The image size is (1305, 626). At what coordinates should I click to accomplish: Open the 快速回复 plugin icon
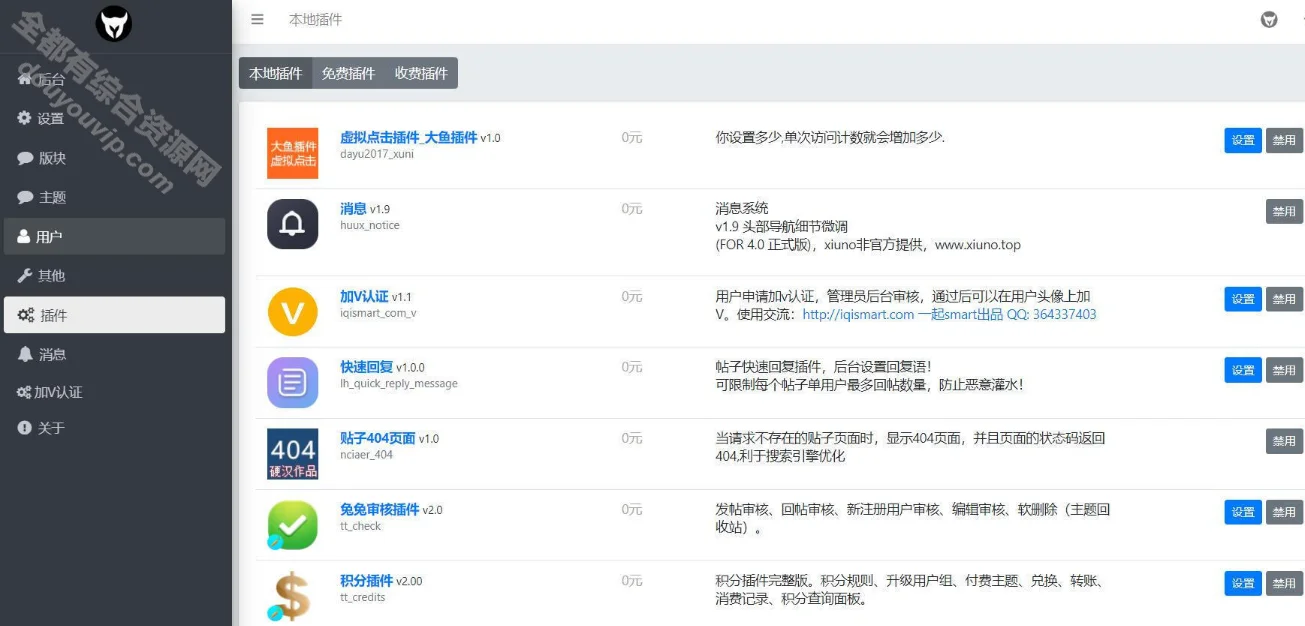(291, 382)
